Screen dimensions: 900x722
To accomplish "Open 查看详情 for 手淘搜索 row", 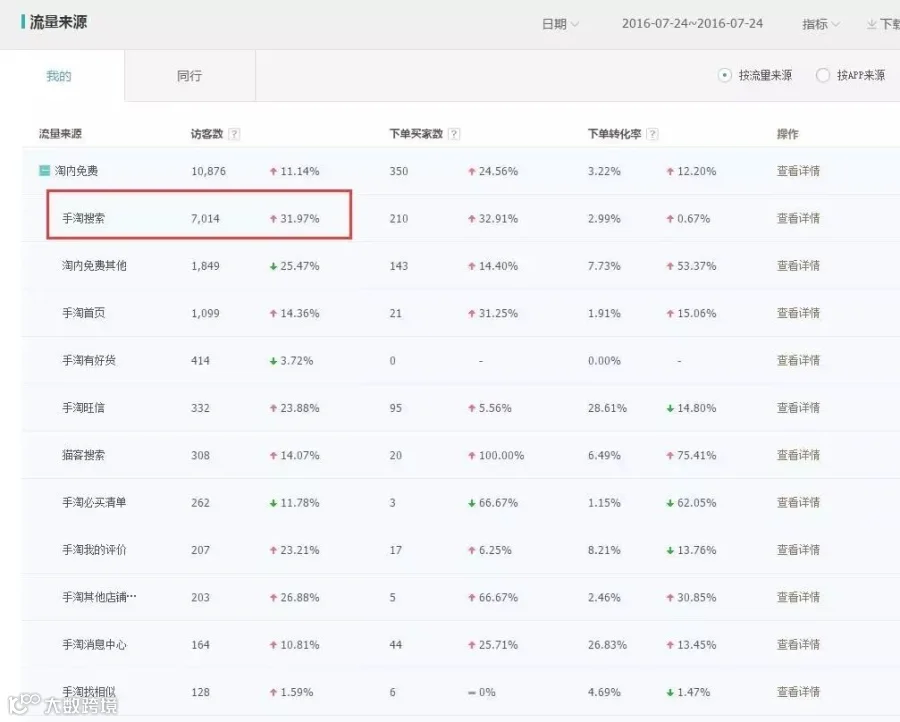I will [x=798, y=218].
